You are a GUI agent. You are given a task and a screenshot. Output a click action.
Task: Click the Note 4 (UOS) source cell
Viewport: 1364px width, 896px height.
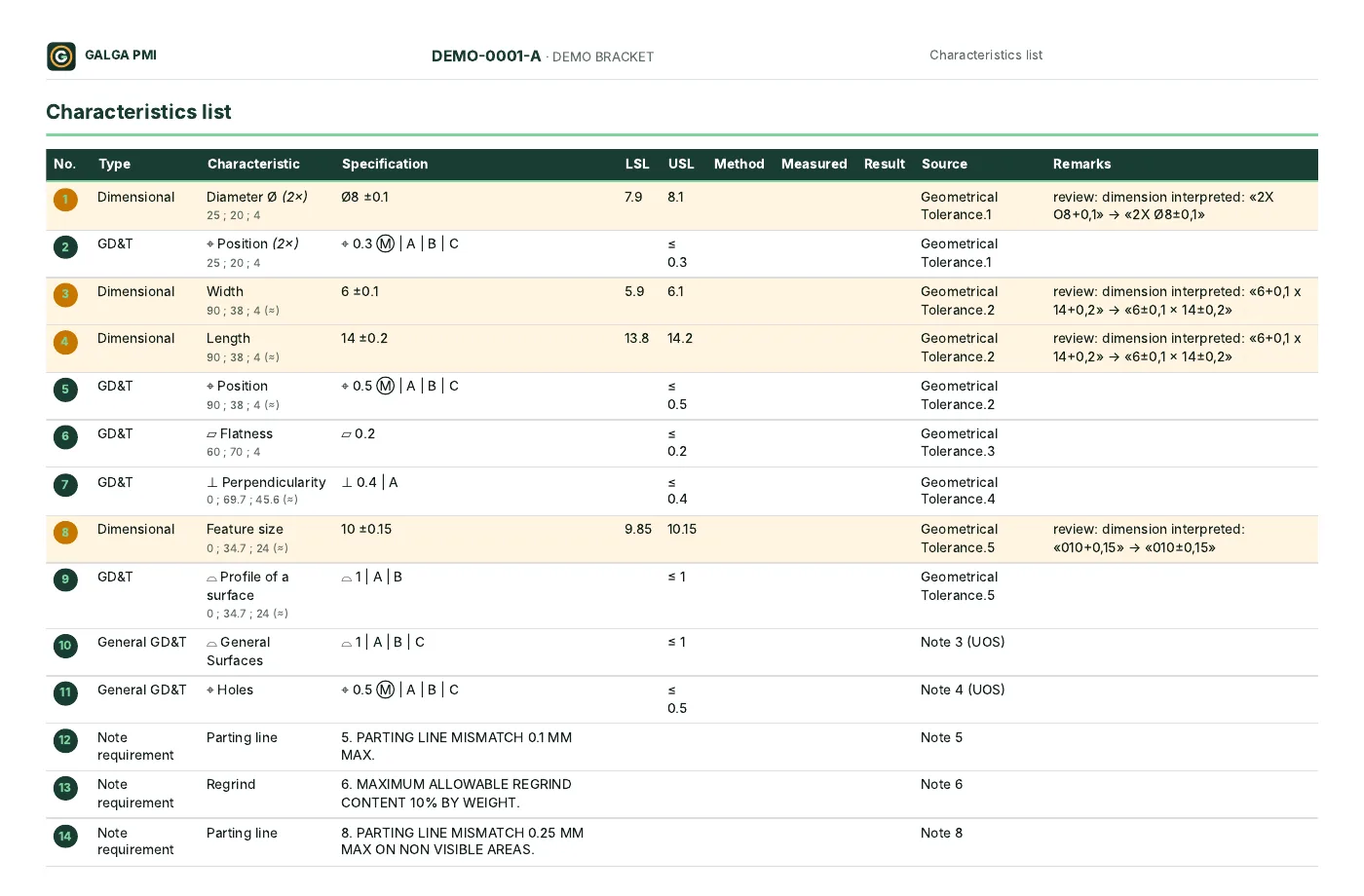point(963,691)
